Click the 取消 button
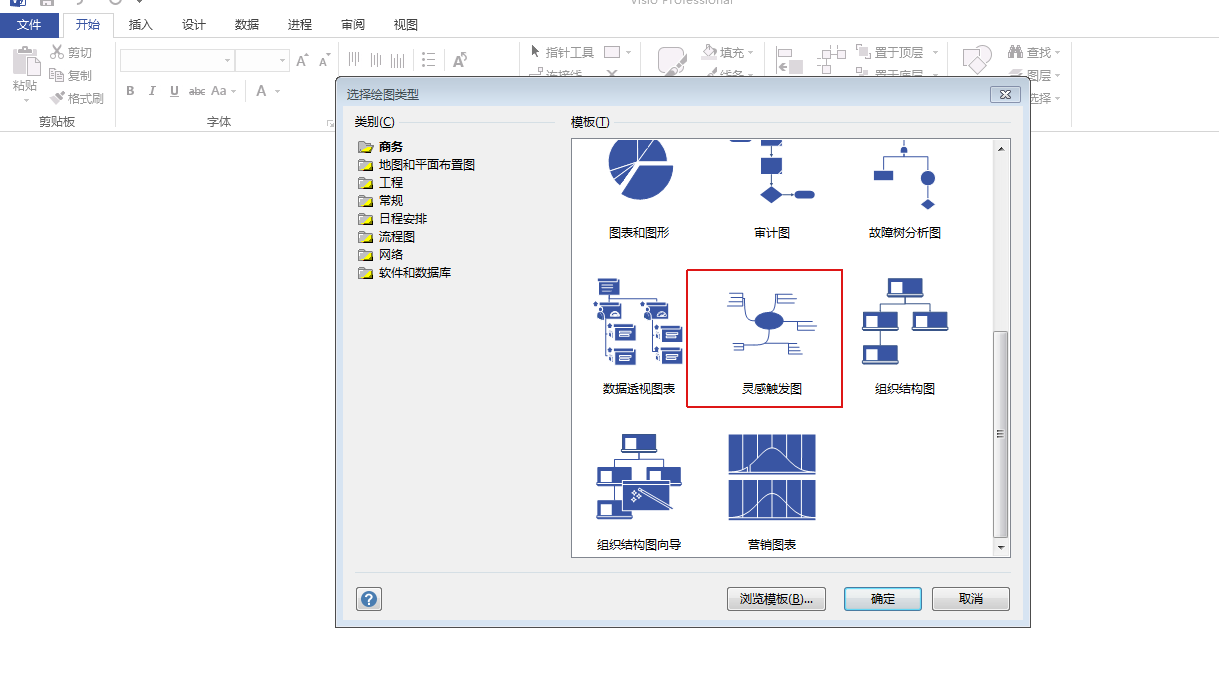This screenshot has height=675, width=1219. coord(971,599)
